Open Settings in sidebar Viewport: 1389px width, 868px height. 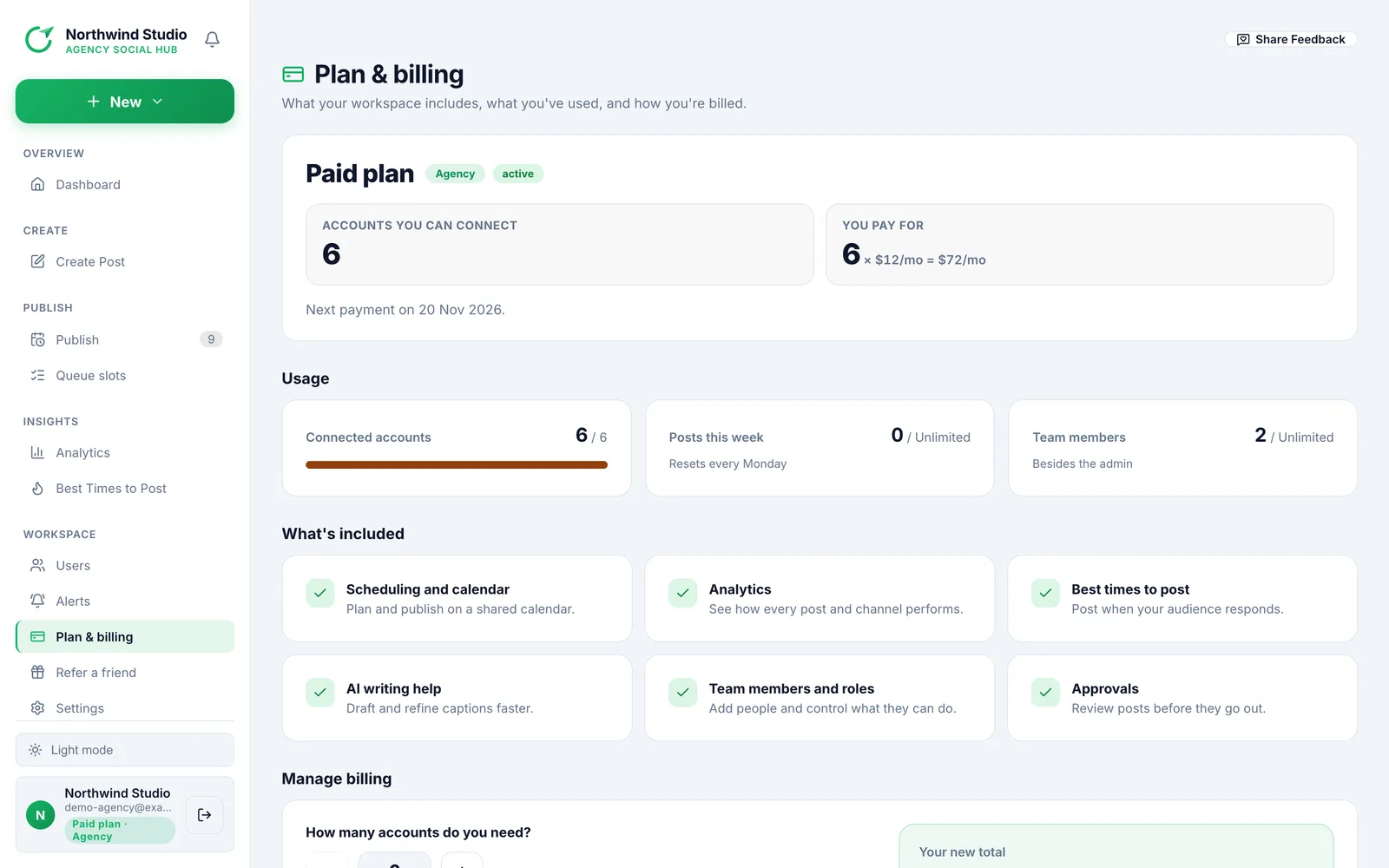coord(125,708)
